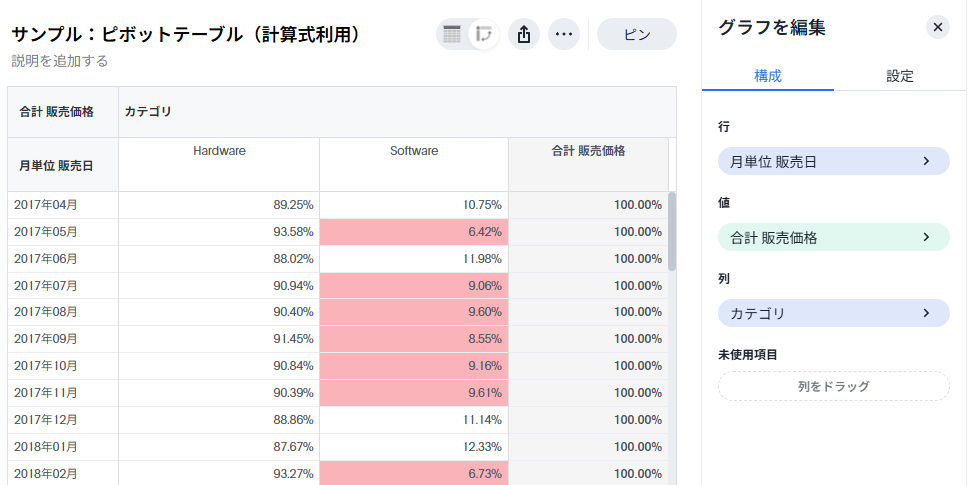Click the Hardware column header
Viewport: 970px width, 485px height.
219,151
